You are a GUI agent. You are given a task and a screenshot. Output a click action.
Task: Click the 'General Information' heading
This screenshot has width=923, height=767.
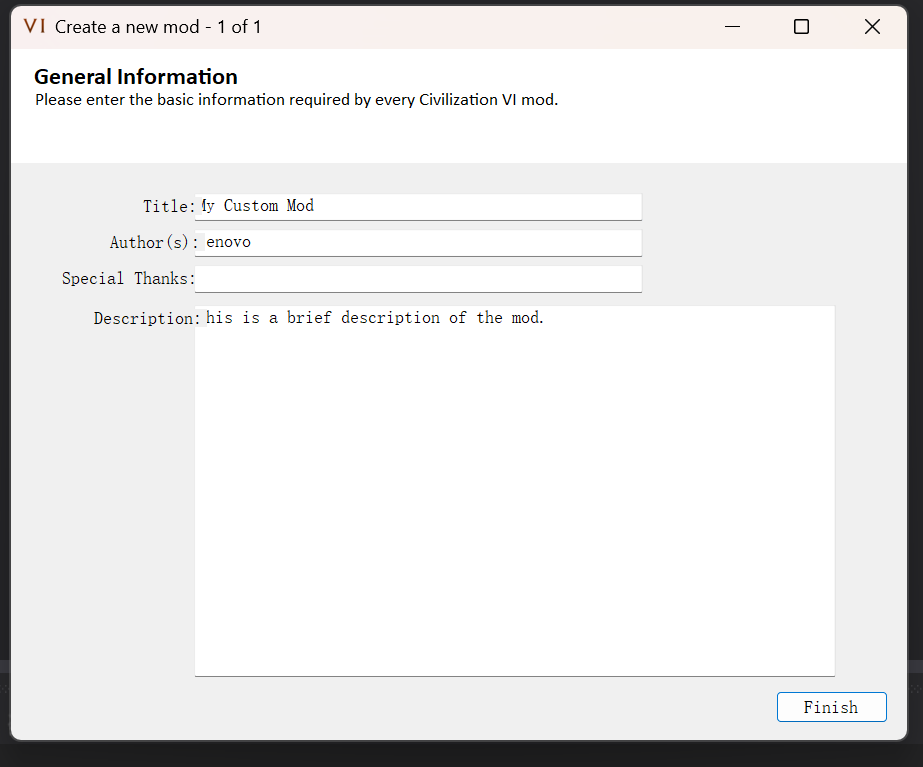coord(136,77)
